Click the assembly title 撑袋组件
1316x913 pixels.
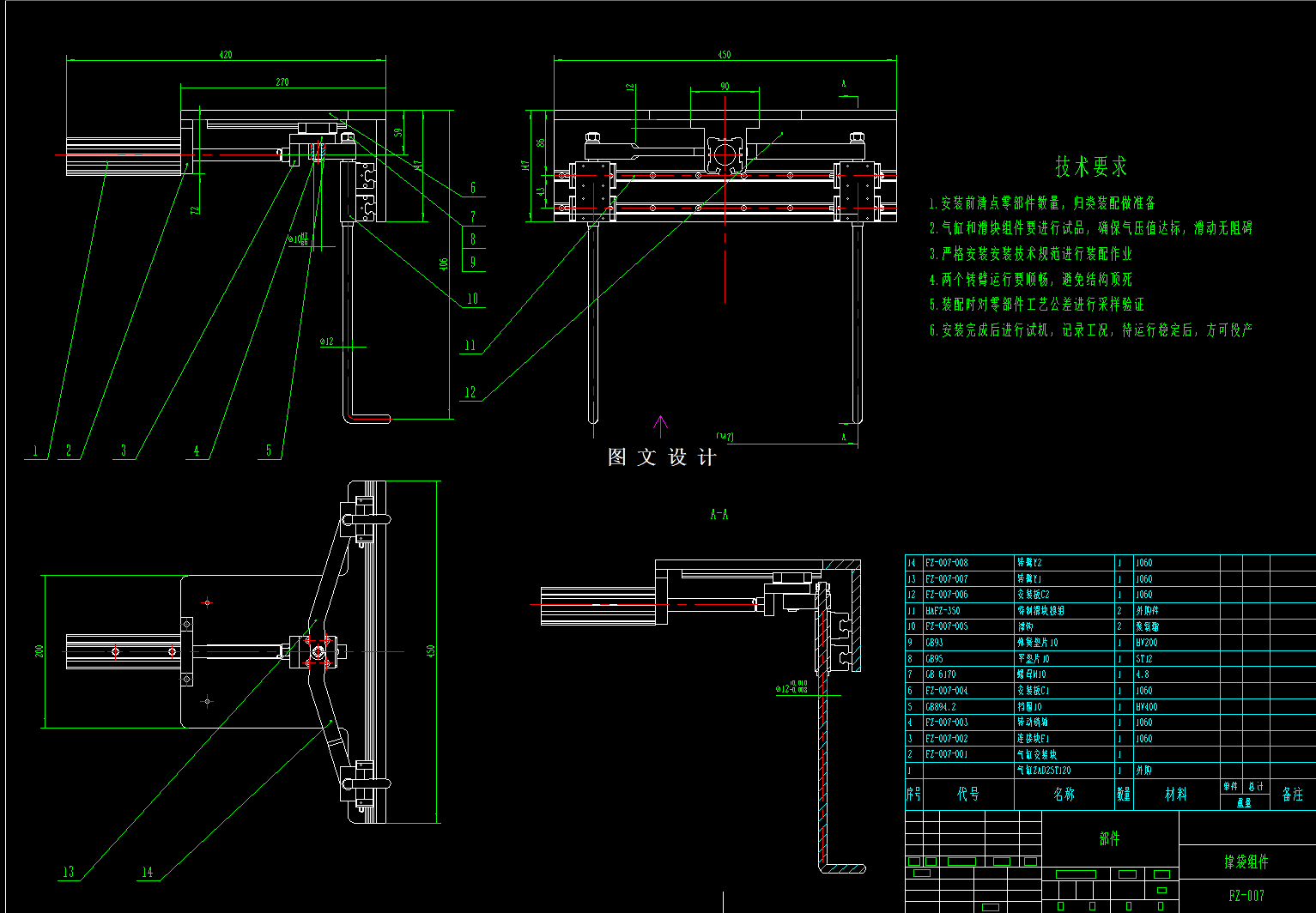[x=1246, y=862]
